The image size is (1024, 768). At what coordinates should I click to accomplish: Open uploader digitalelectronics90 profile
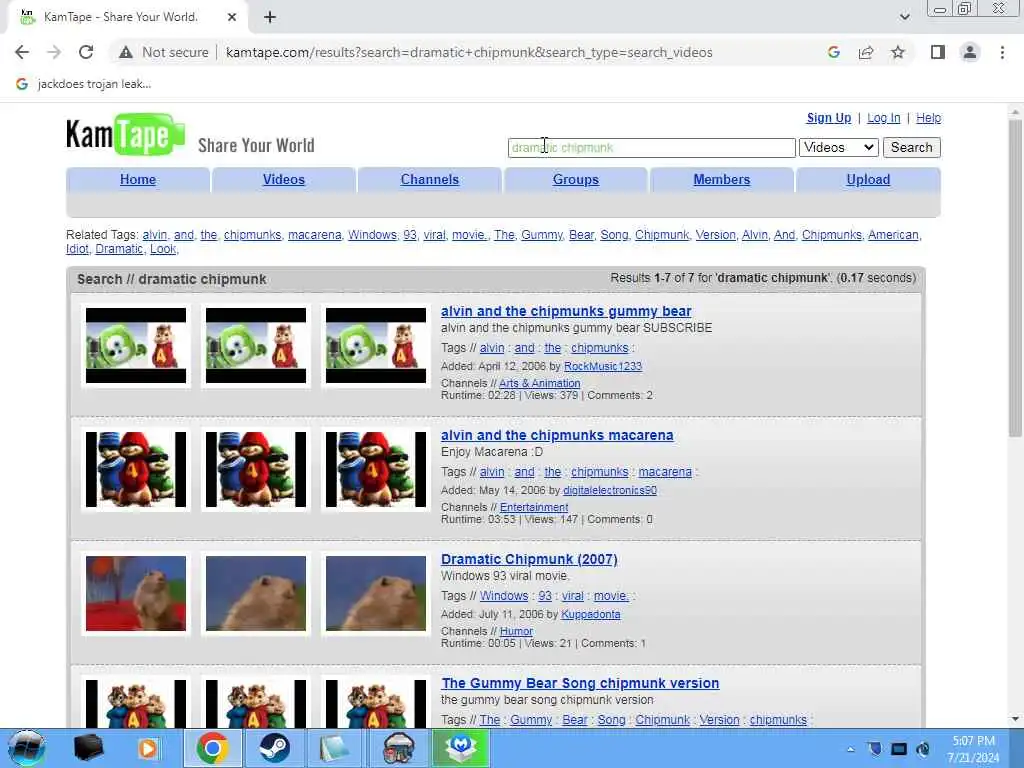(x=610, y=490)
